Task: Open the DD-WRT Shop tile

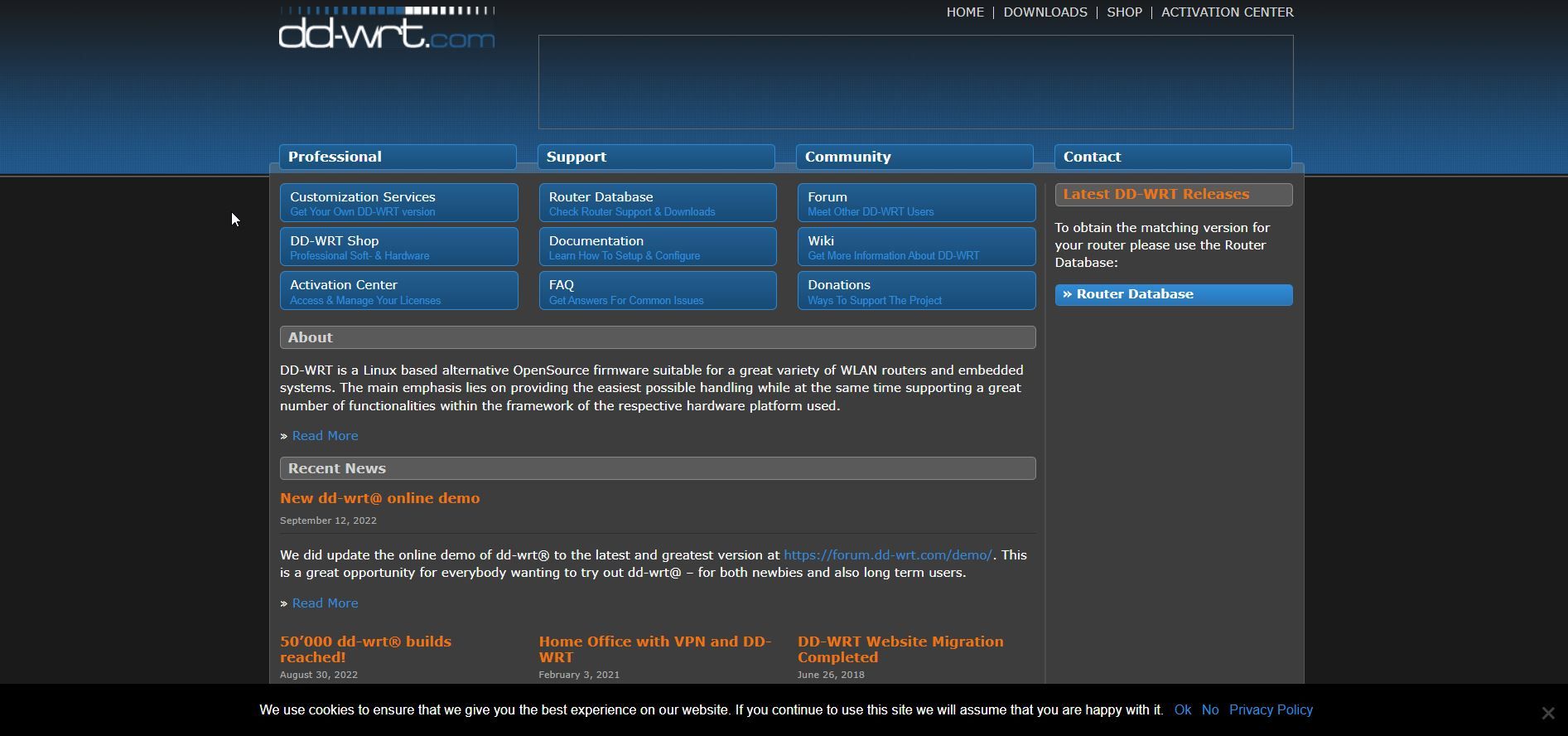Action: 398,247
